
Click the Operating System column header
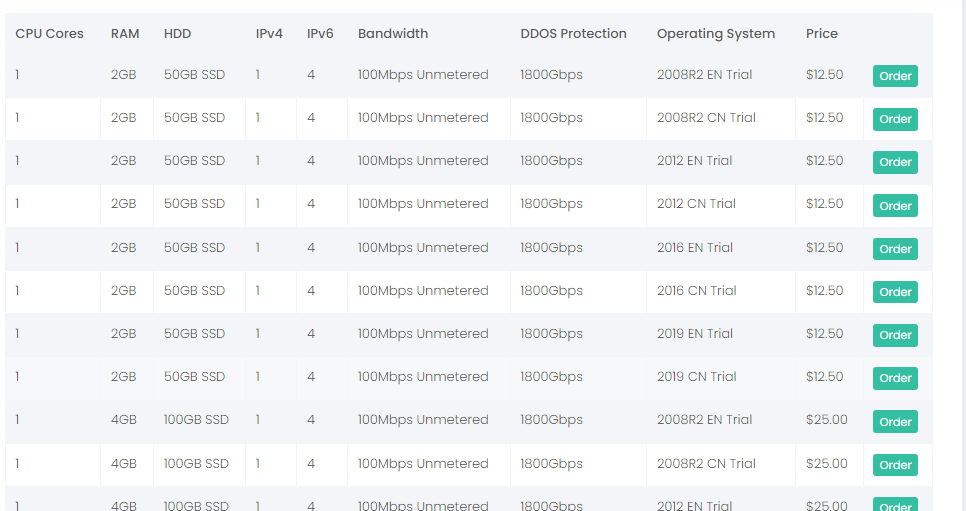(x=716, y=34)
